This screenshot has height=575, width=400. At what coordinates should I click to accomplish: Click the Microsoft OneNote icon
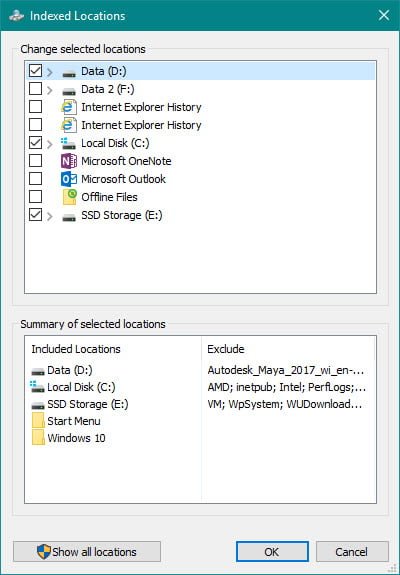[x=69, y=161]
